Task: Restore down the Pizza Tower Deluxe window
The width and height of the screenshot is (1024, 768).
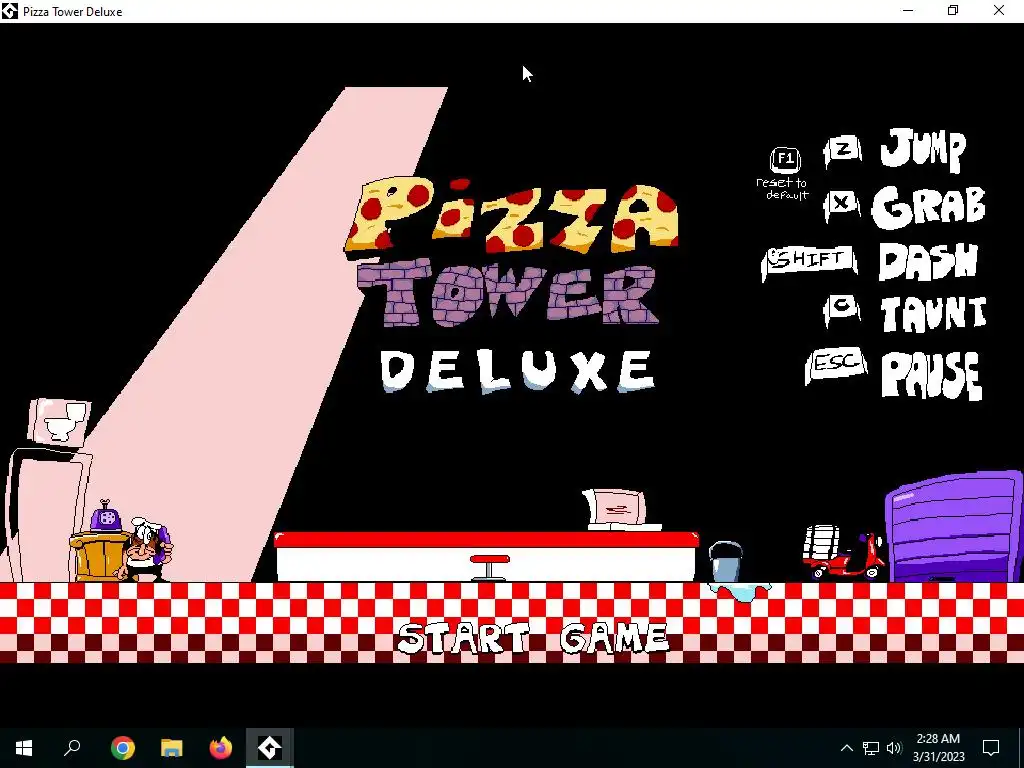Action: (x=953, y=10)
